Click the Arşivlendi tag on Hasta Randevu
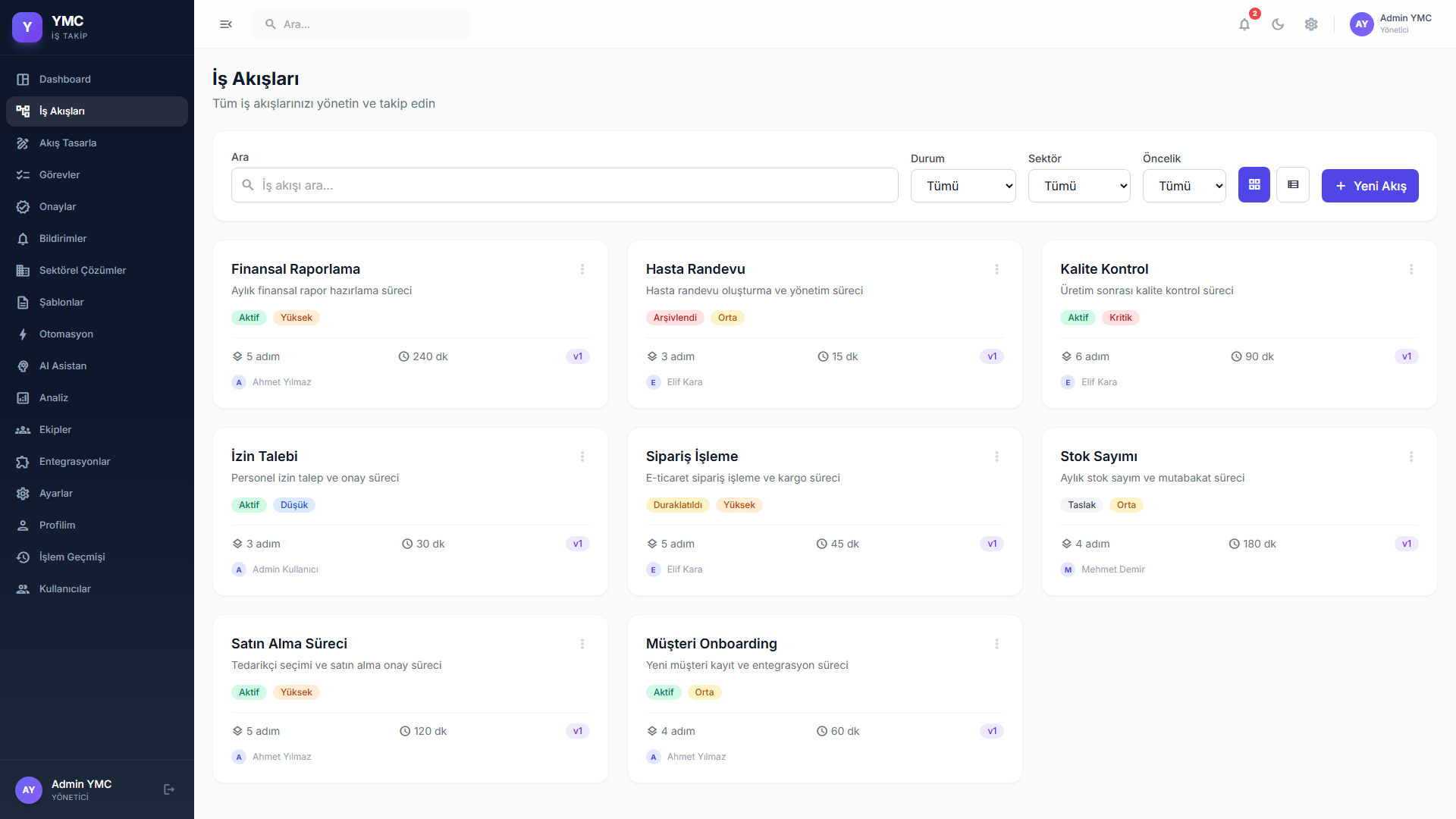The height and width of the screenshot is (819, 1456). pyautogui.click(x=675, y=318)
